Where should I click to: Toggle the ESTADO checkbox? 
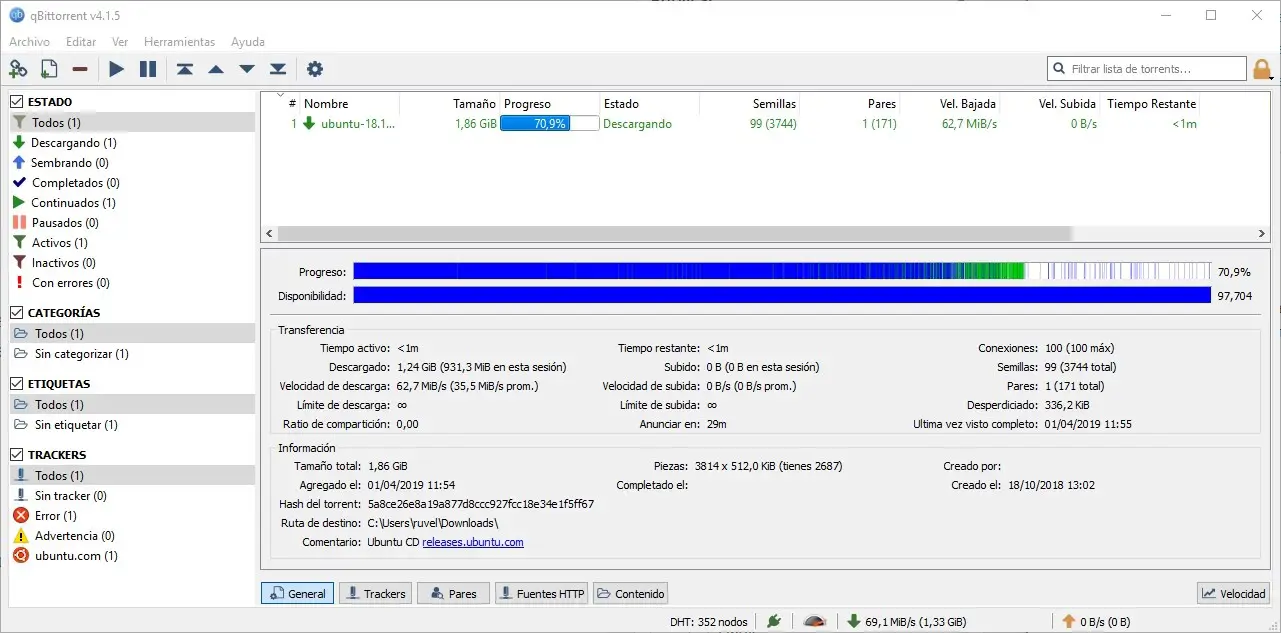tap(17, 102)
